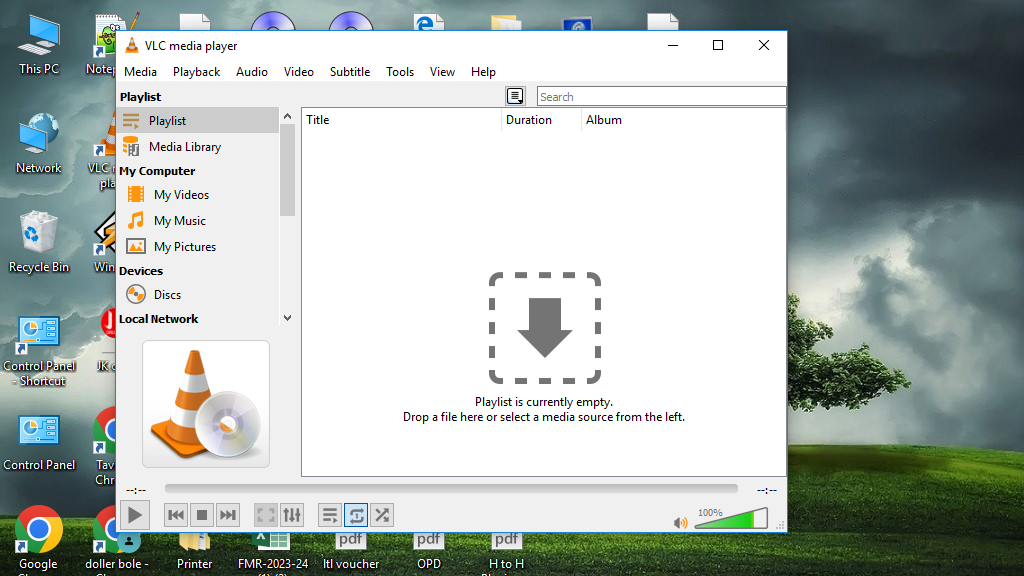Sort playlist by Title column
The height and width of the screenshot is (576, 1024).
coord(401,120)
